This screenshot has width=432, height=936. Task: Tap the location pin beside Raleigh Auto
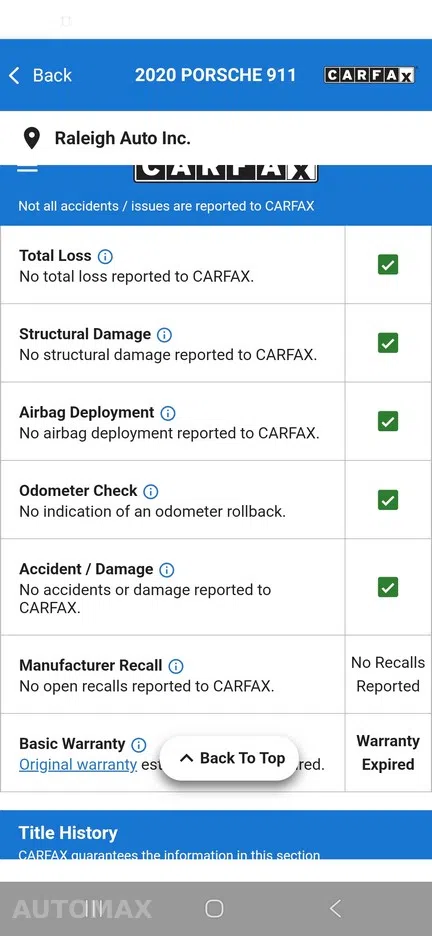32,138
